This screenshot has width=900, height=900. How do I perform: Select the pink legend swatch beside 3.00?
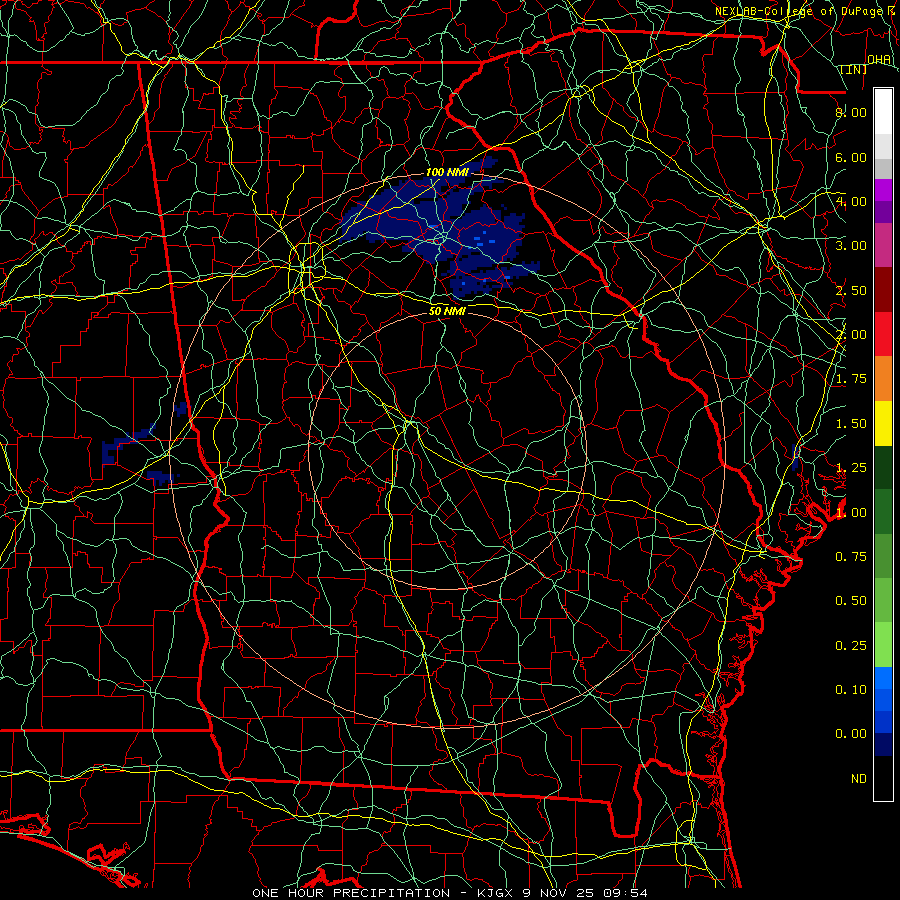883,245
